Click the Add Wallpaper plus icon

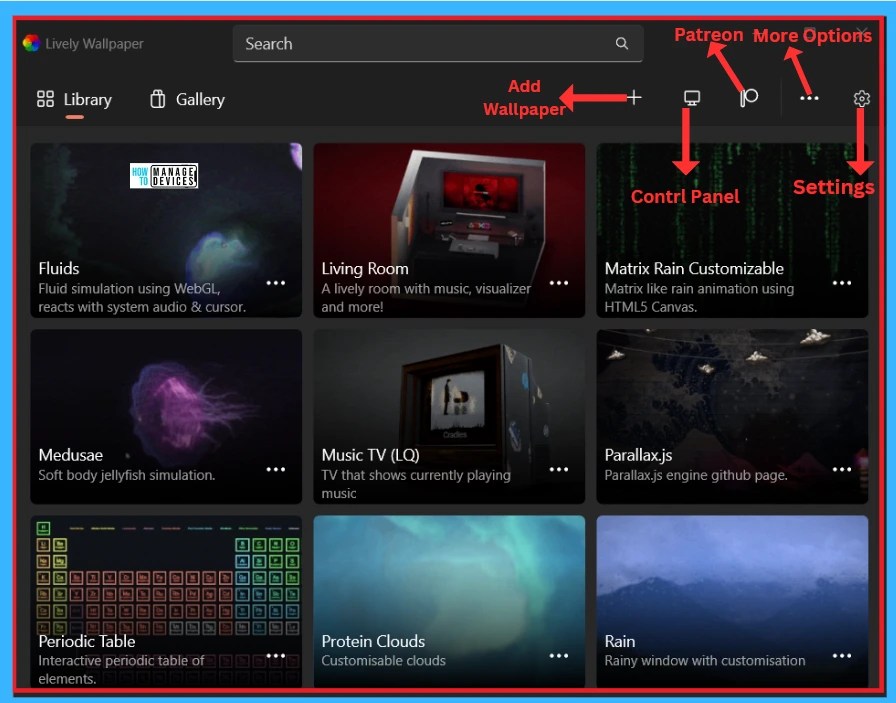click(x=634, y=98)
